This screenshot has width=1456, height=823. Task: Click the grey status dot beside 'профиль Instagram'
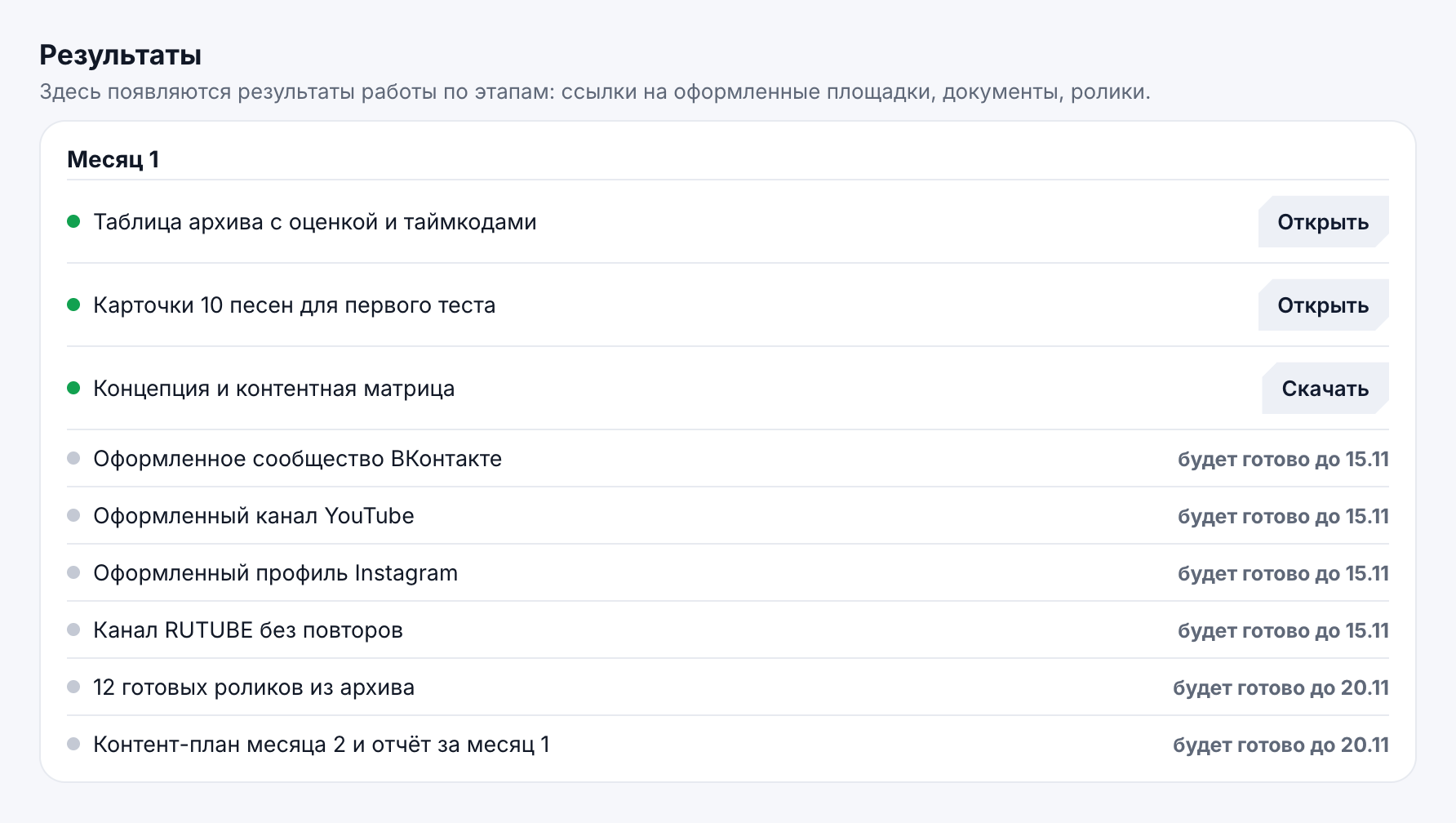(73, 572)
